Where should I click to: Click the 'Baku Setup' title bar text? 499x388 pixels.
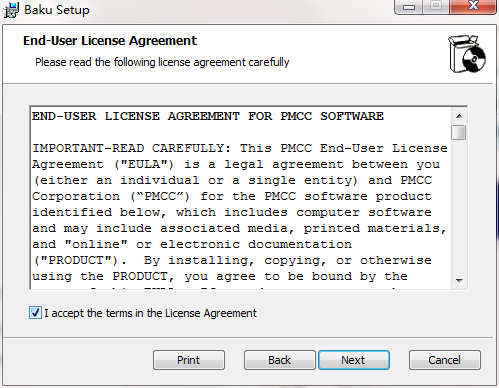click(x=57, y=10)
